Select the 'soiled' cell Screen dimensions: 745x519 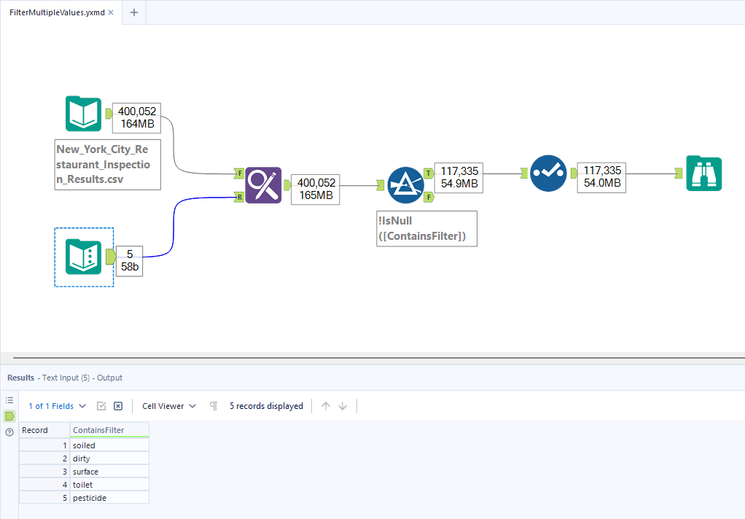click(x=109, y=445)
